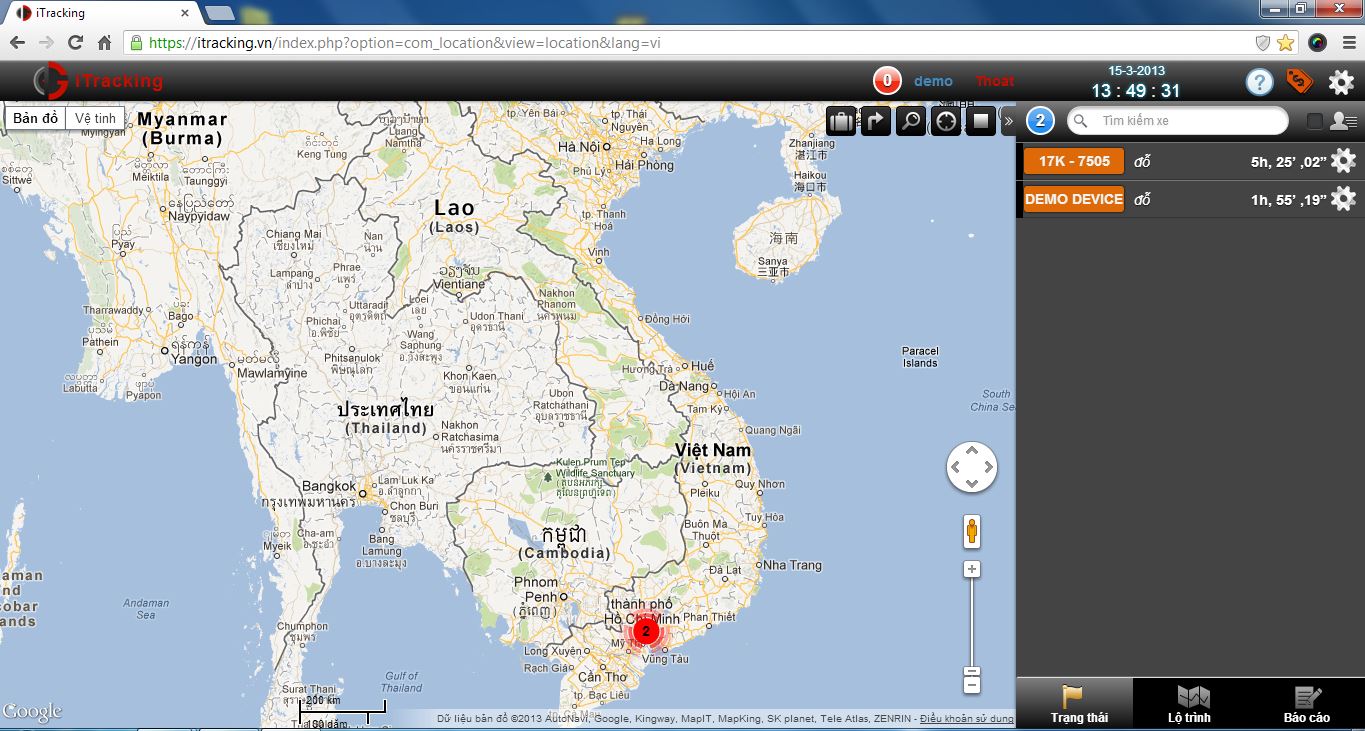Click Nha Trang label on map
The image size is (1365, 731).
coord(792,565)
